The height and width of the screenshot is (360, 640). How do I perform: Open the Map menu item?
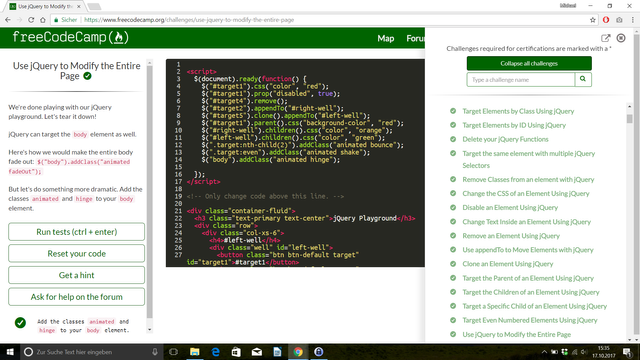point(386,38)
